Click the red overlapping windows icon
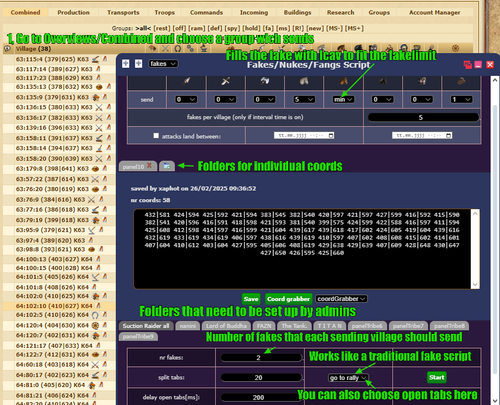Viewport: 500px width, 405px height. (x=468, y=65)
